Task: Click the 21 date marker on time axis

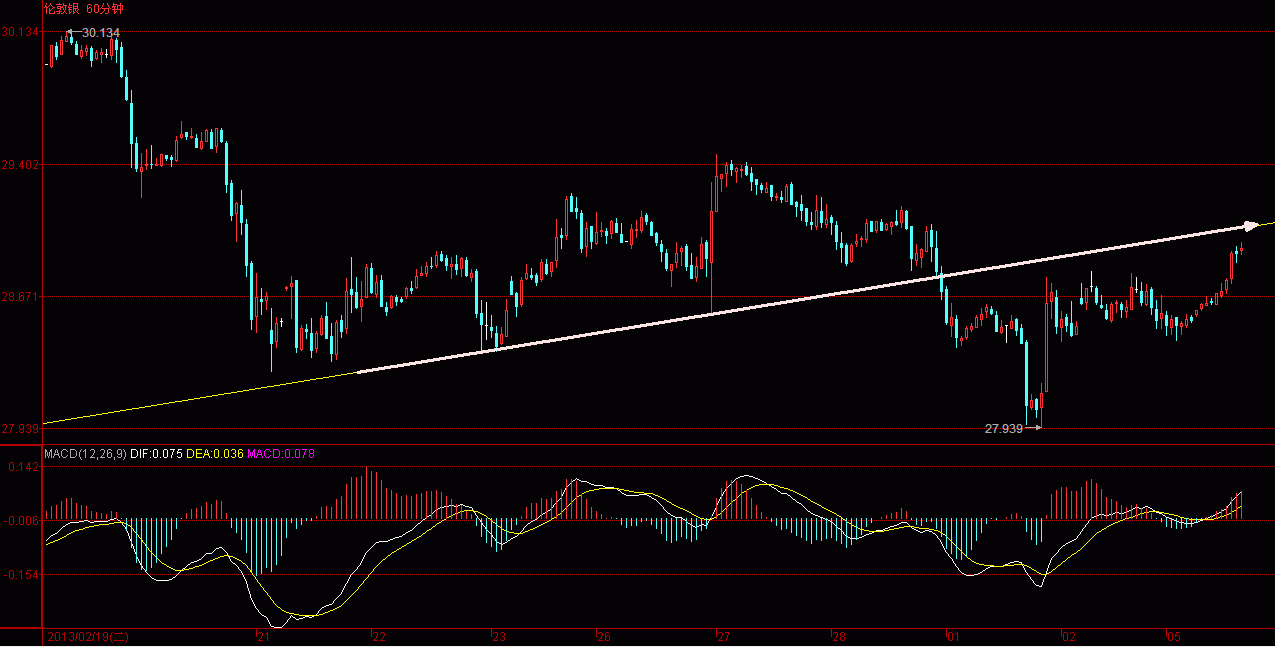Action: pos(263,637)
